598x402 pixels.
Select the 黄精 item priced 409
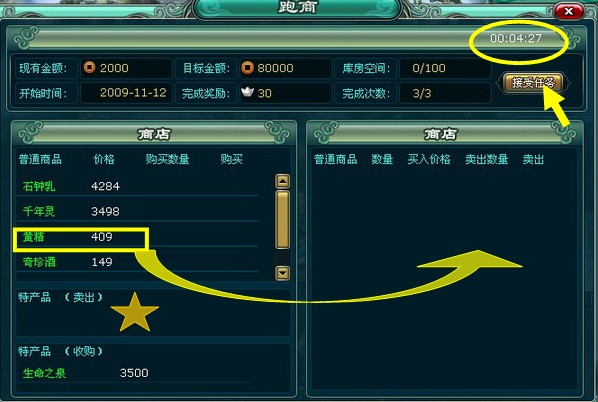[137, 237]
